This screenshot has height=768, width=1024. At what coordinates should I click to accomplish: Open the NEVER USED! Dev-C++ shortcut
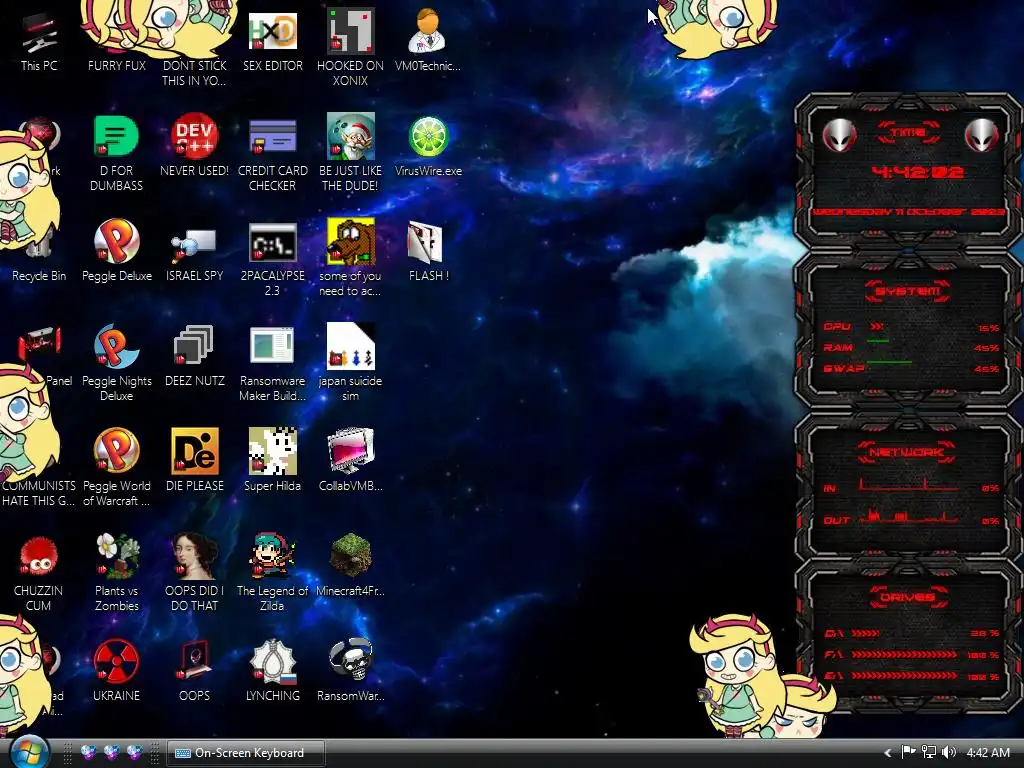point(194,145)
